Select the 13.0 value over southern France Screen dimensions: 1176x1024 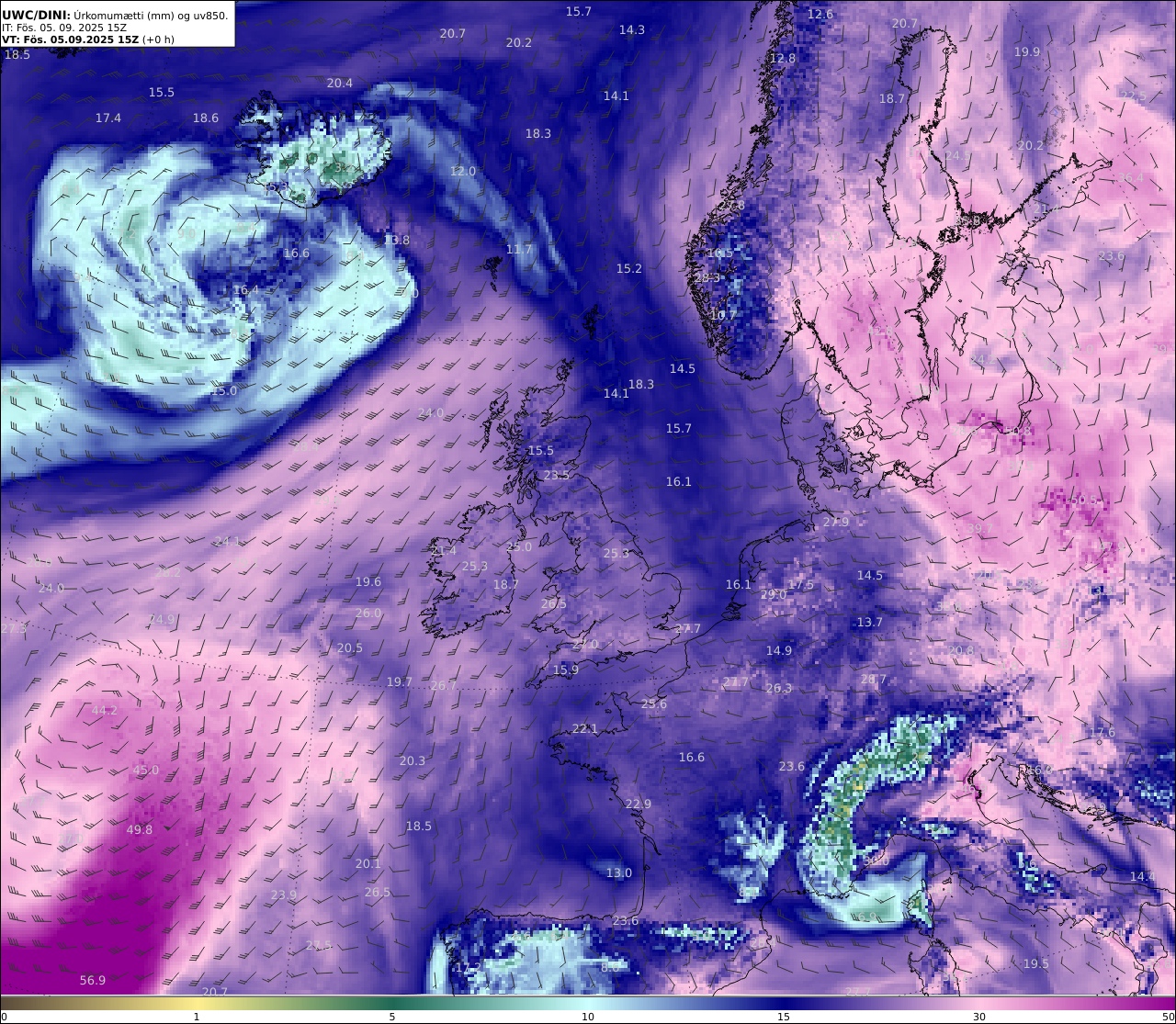point(619,872)
